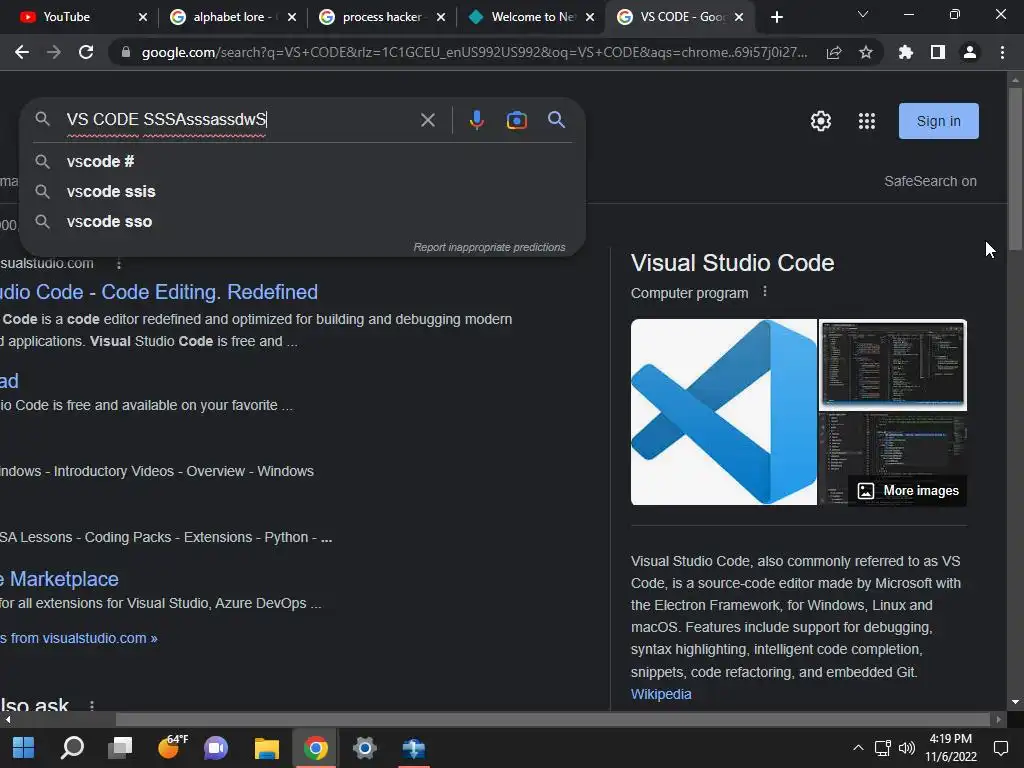Go back to the previous page

tap(22, 52)
